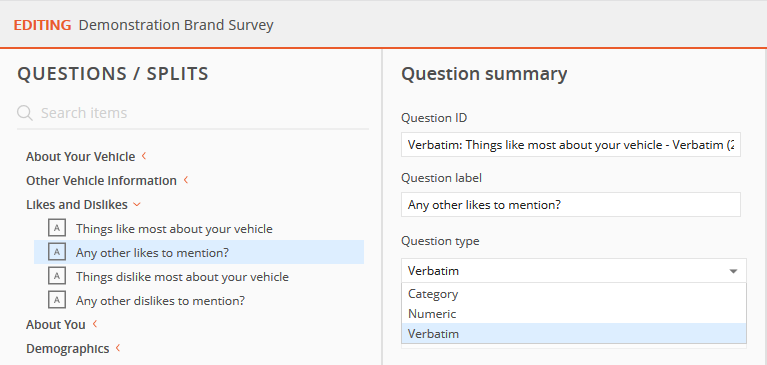Click into the Question ID field

pyautogui.click(x=570, y=144)
